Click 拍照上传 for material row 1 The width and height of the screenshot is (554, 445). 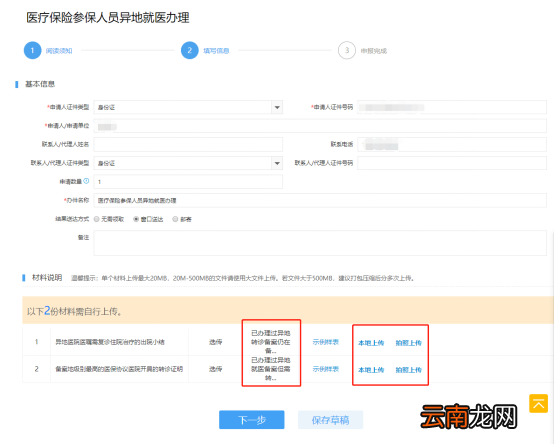(408, 342)
